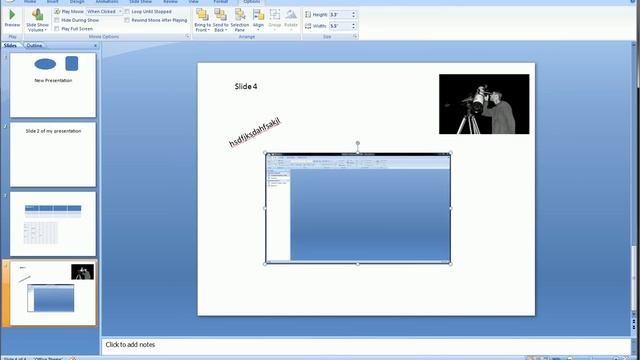The height and width of the screenshot is (360, 640).
Task: Click the Send to Back dropdown arrow
Action: (226, 30)
